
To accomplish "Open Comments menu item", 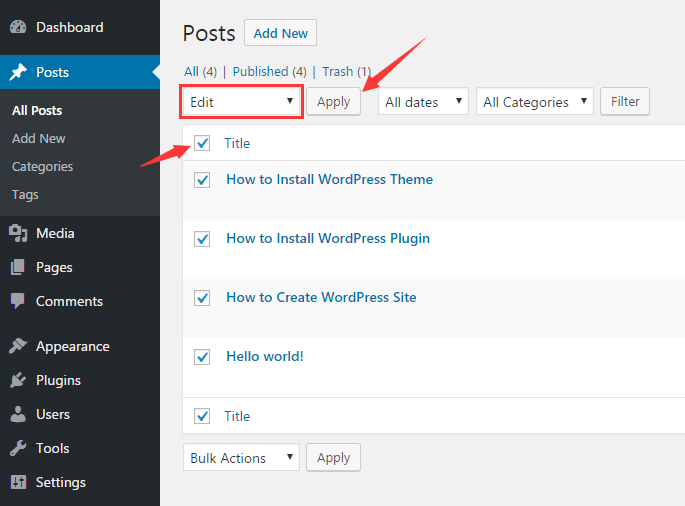I will [80, 301].
